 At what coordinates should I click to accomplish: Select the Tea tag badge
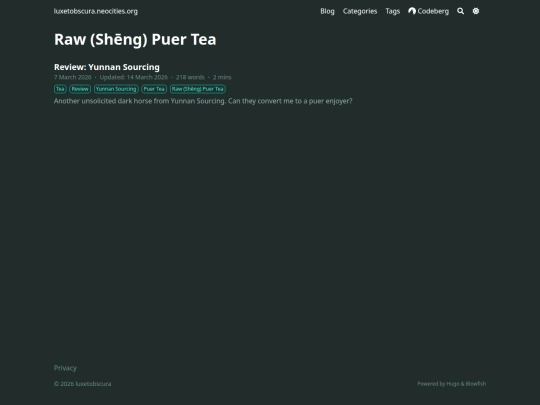(x=60, y=89)
